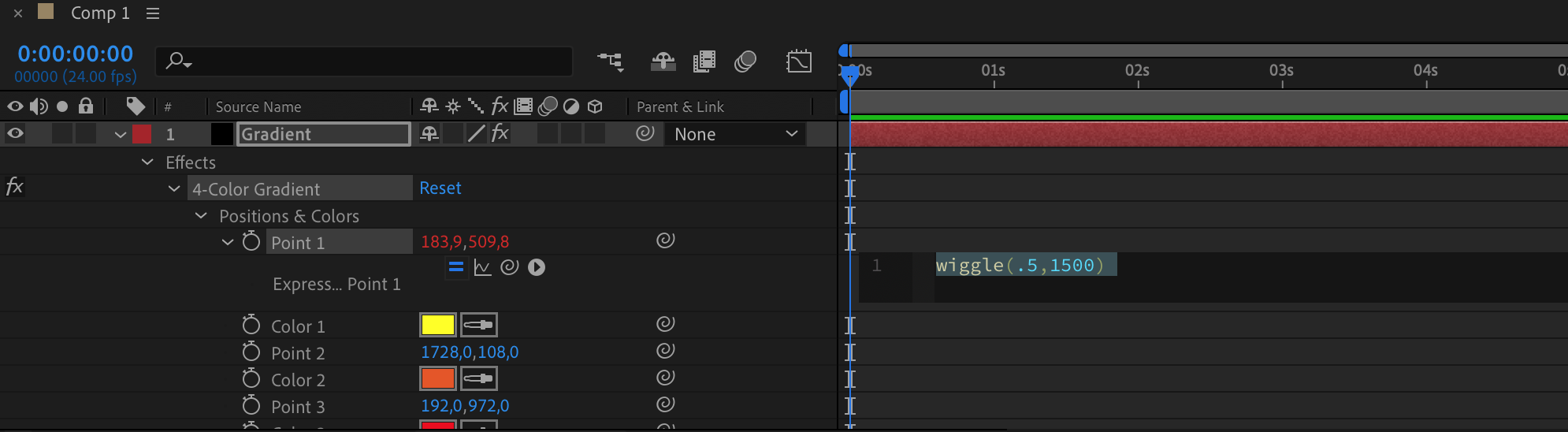Click the Point 2 value 1728,0,108,0
This screenshot has width=1568, height=432.
(470, 352)
